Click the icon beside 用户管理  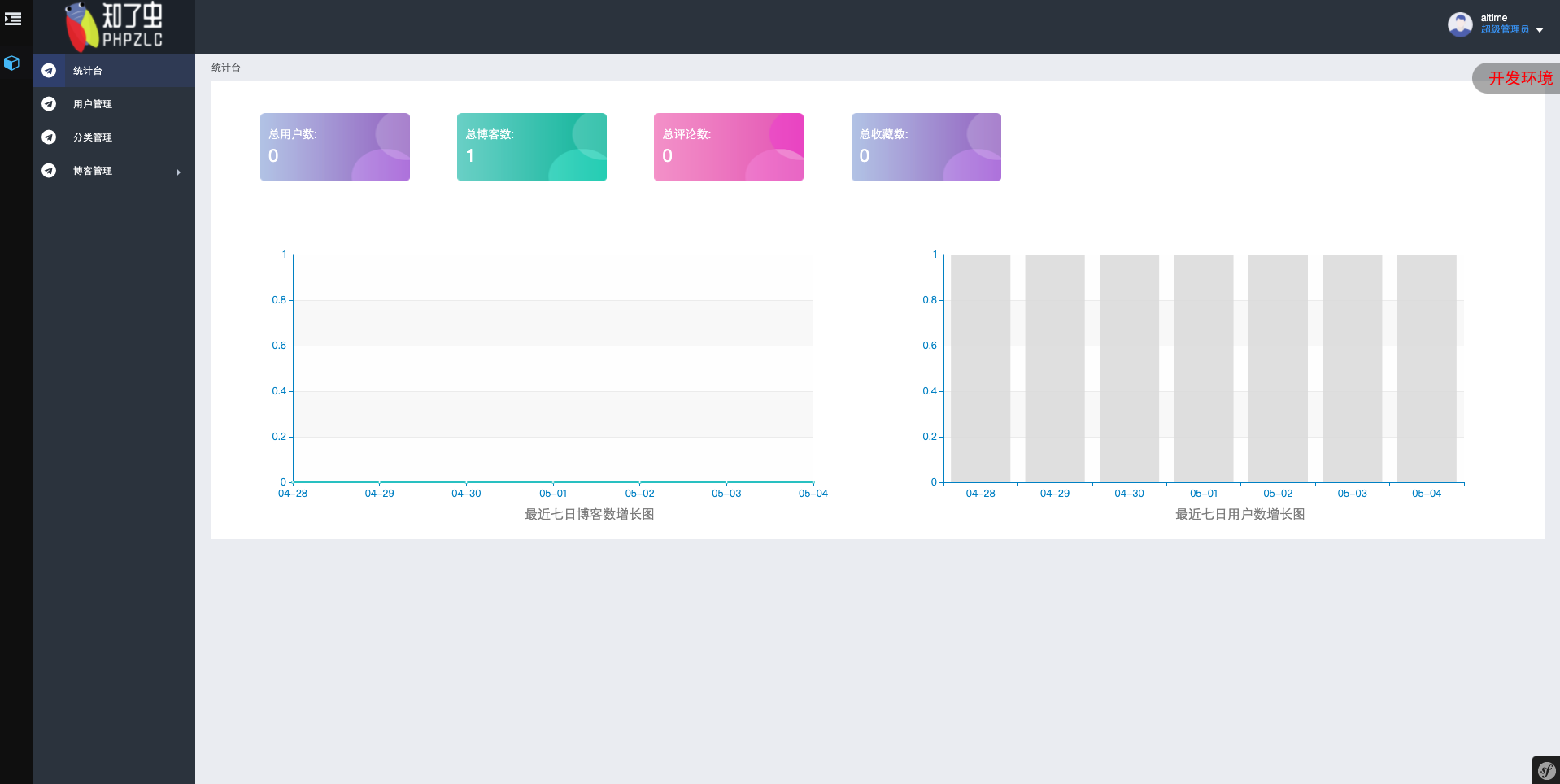49,104
